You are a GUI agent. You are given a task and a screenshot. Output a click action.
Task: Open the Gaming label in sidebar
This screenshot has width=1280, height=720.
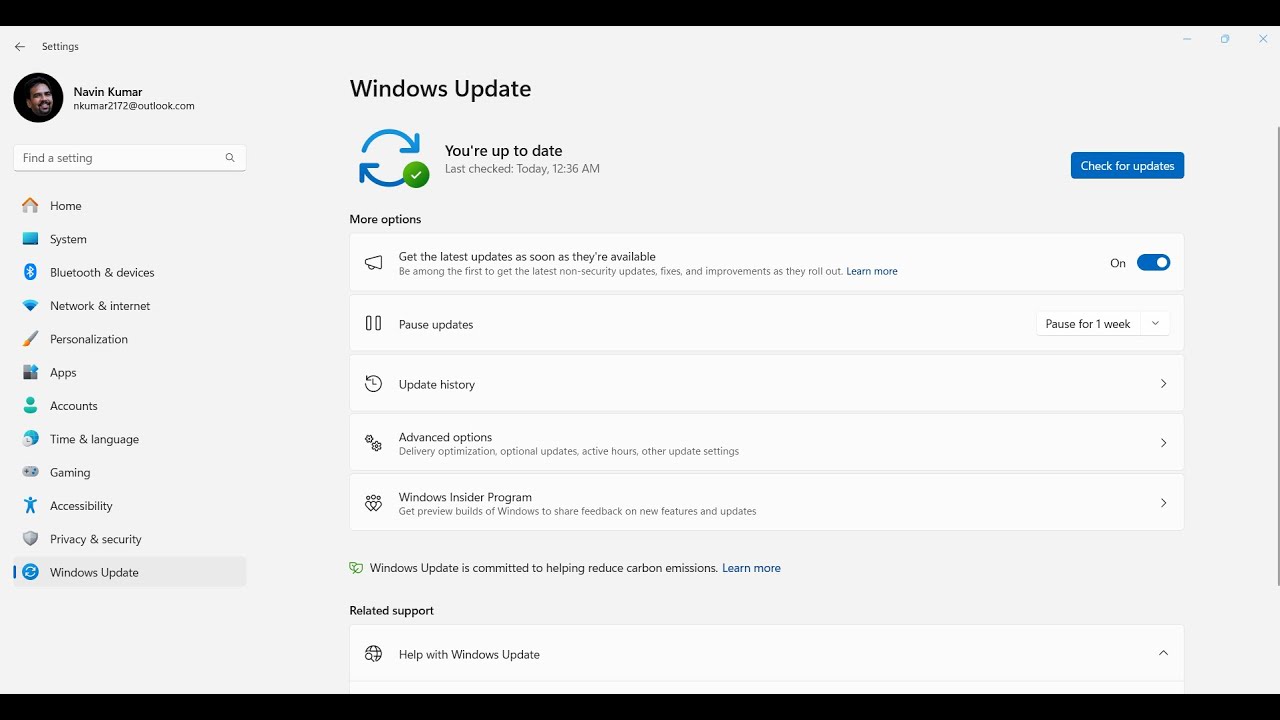70,472
